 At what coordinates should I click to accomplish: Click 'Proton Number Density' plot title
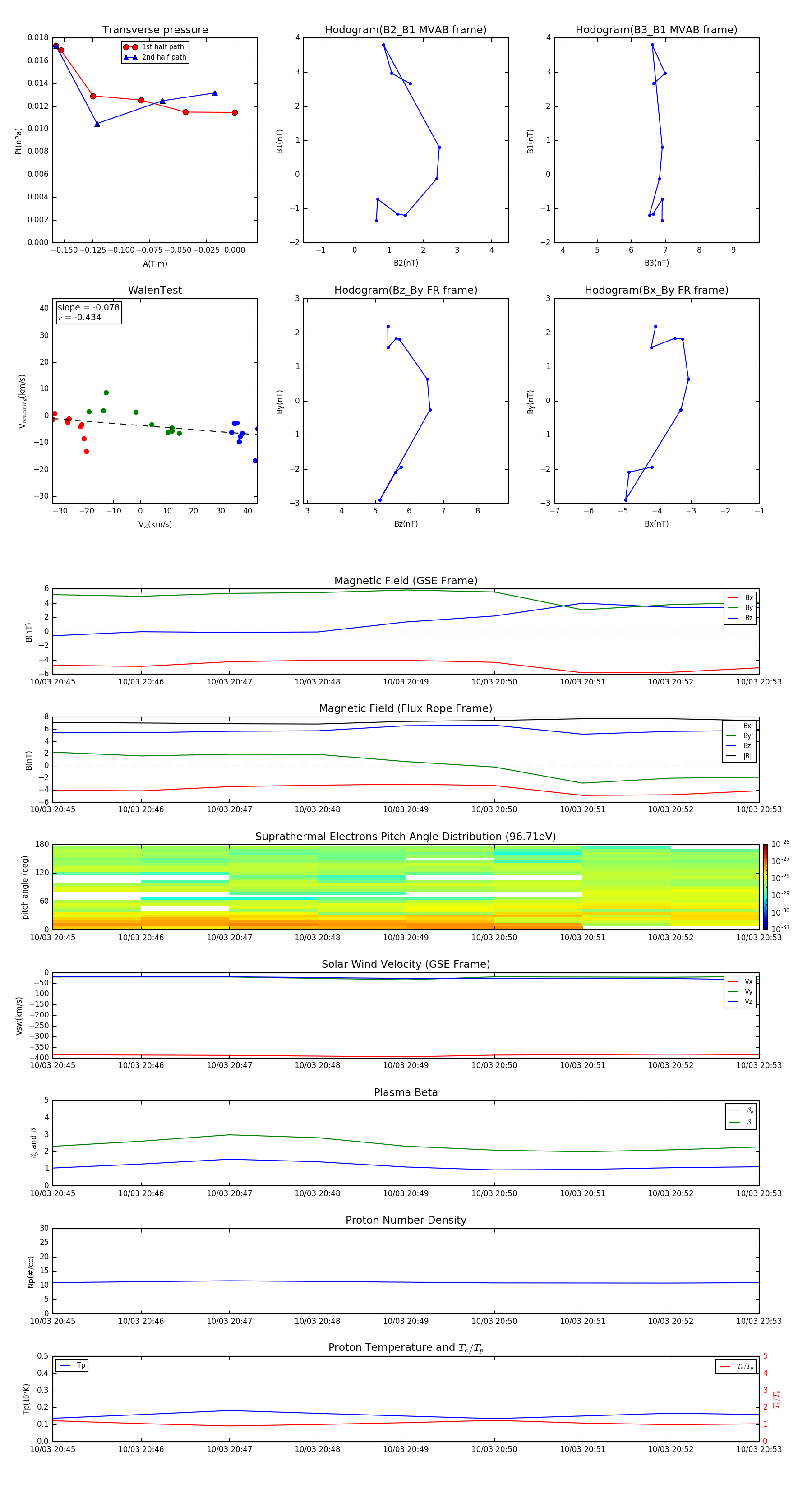point(406,1220)
